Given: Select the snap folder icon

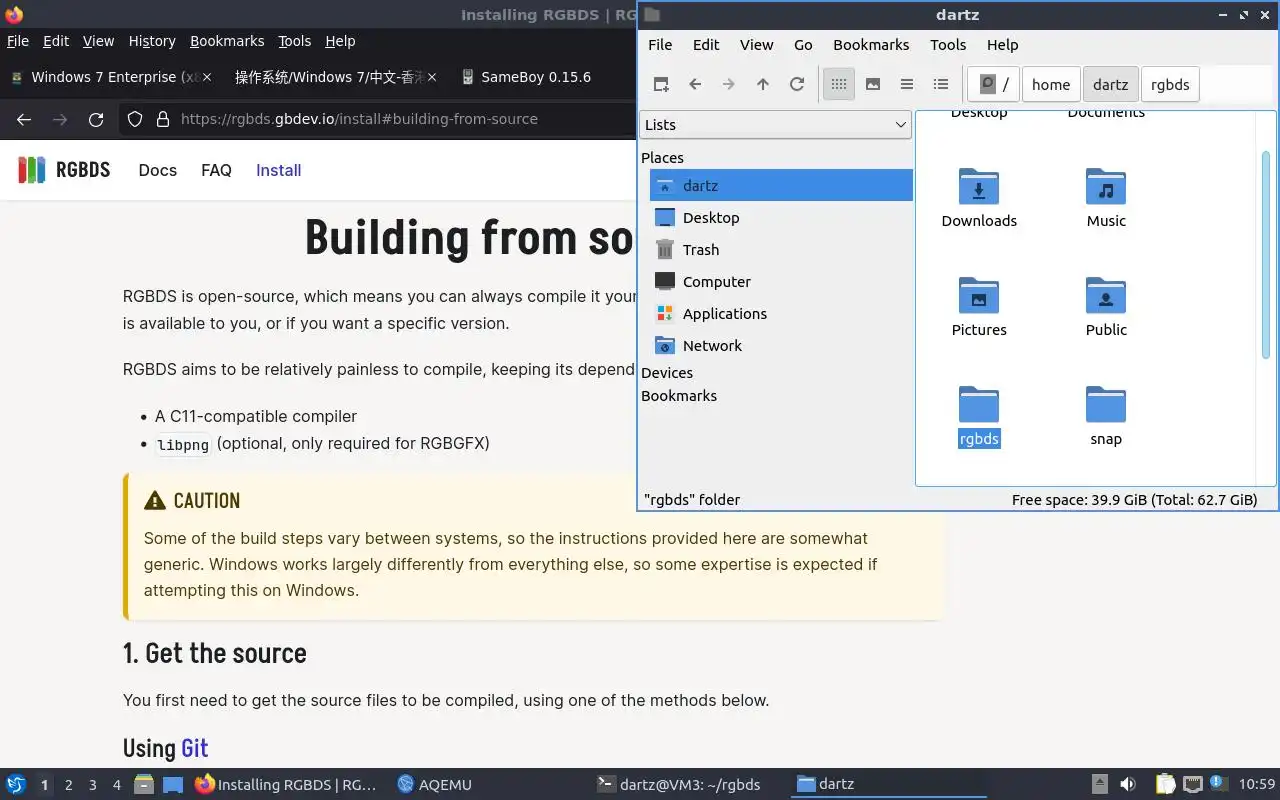Looking at the screenshot, I should click(1106, 405).
